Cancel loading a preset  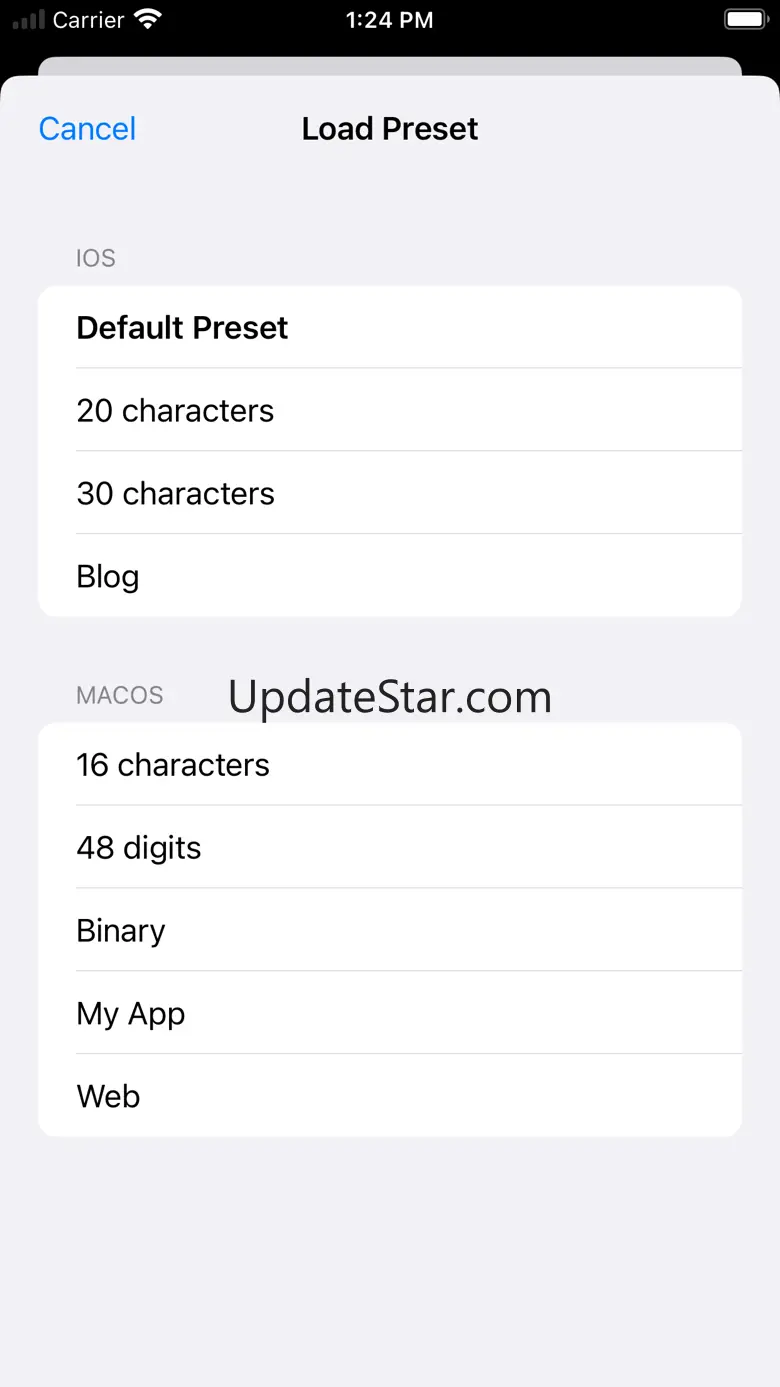click(87, 129)
